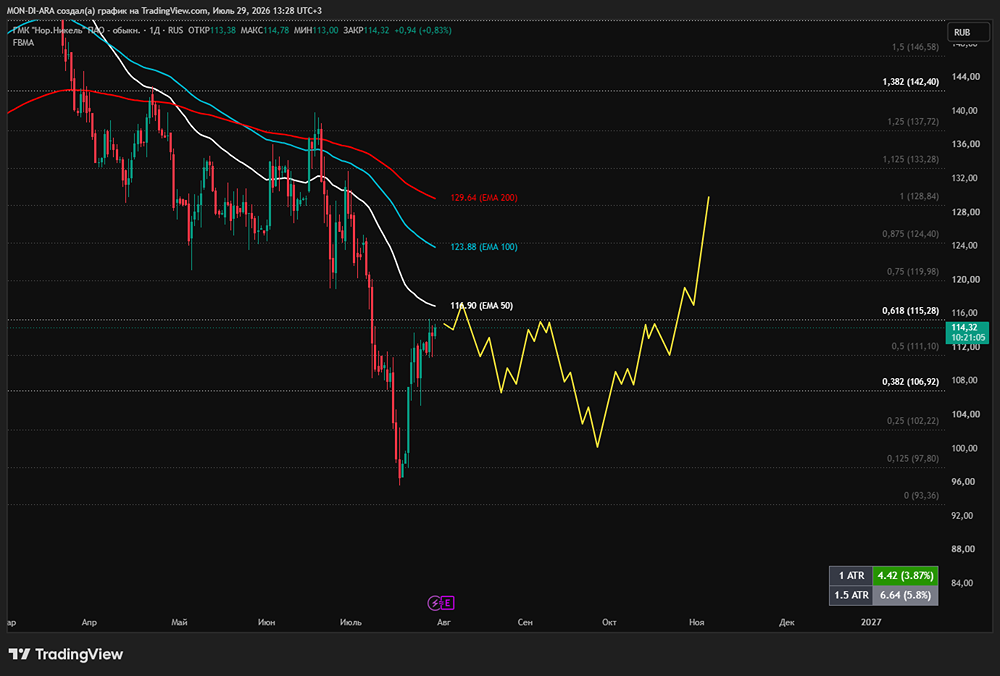Click the 100,00 mark on the price scale
This screenshot has width=1000, height=676.
[964, 448]
